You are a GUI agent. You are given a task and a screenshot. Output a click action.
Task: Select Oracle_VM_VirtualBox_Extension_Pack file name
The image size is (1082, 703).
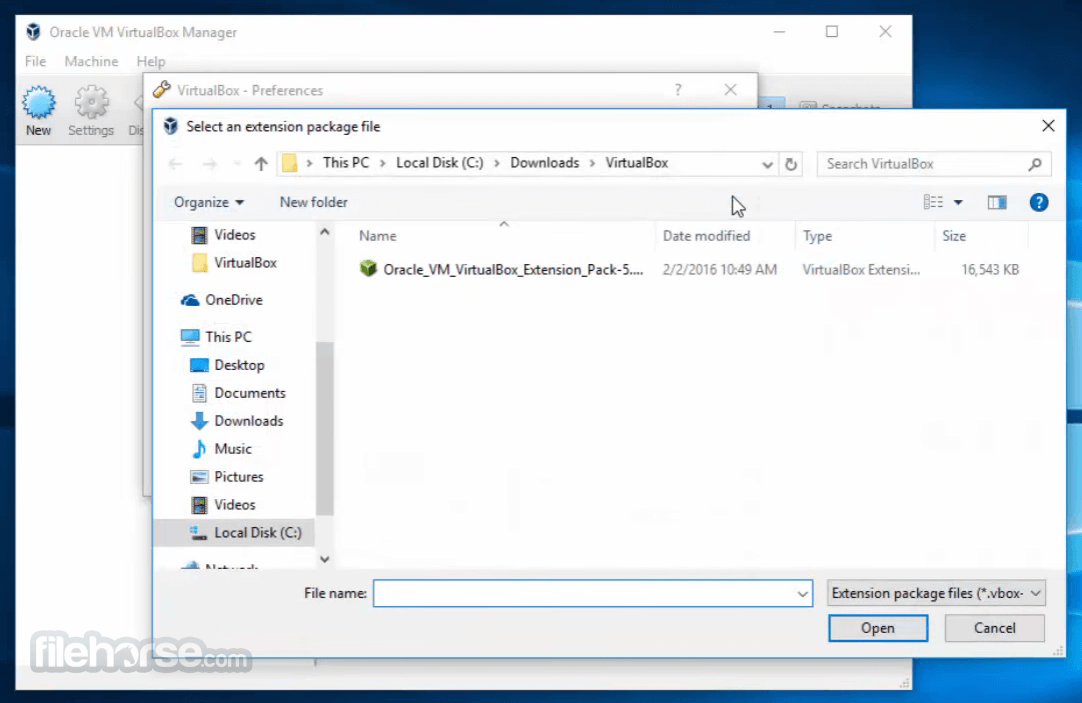coord(513,270)
